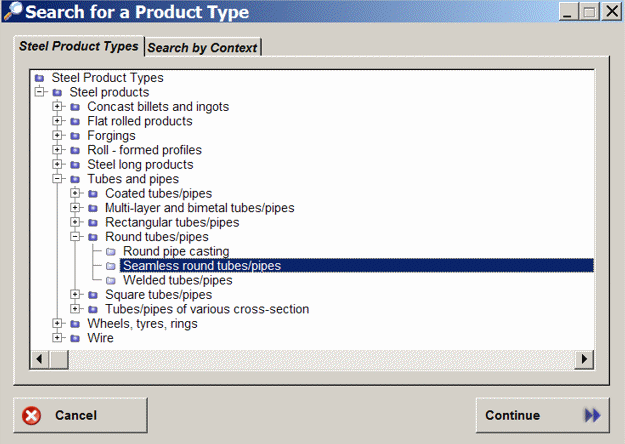Screen dimensions: 625x444
Task: Expand the Wheels, tyres, rings node
Action: (58, 324)
